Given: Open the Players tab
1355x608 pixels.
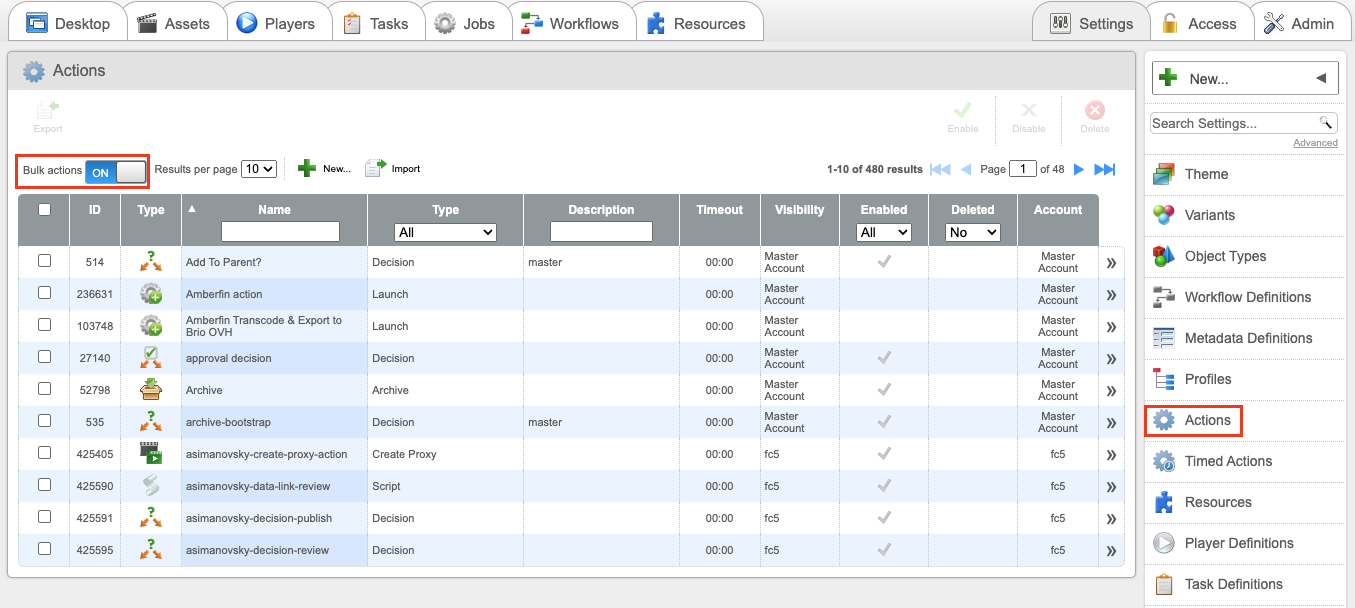Looking at the screenshot, I should tap(276, 23).
